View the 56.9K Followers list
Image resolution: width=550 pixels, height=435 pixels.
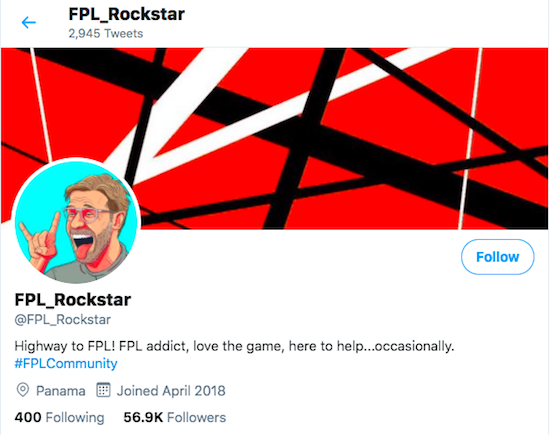[175, 417]
